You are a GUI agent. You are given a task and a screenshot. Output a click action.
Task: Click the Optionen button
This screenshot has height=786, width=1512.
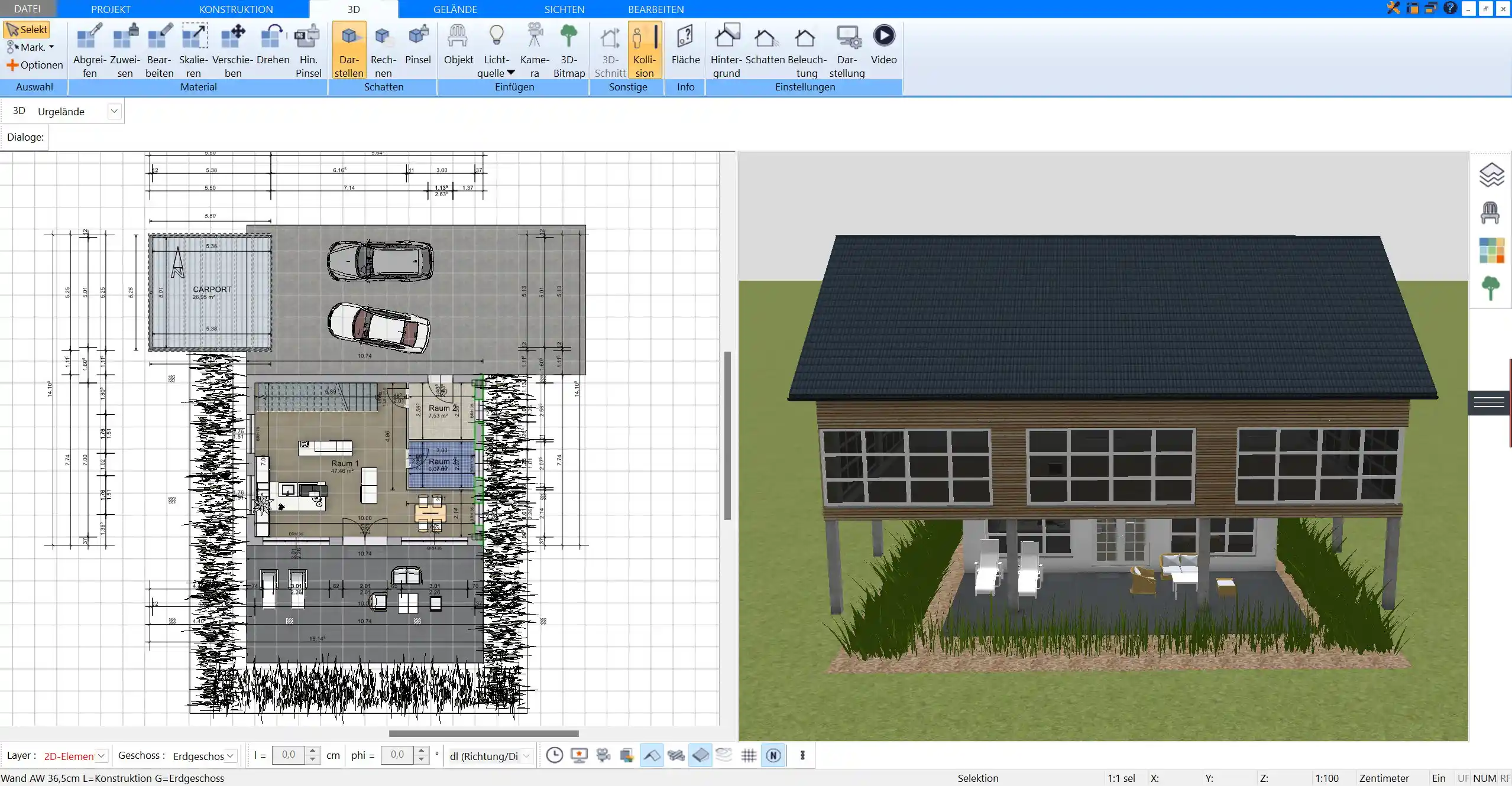[x=35, y=65]
